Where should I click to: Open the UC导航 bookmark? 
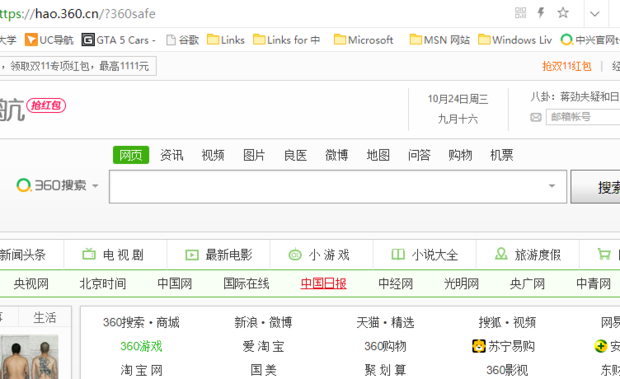click(x=49, y=40)
